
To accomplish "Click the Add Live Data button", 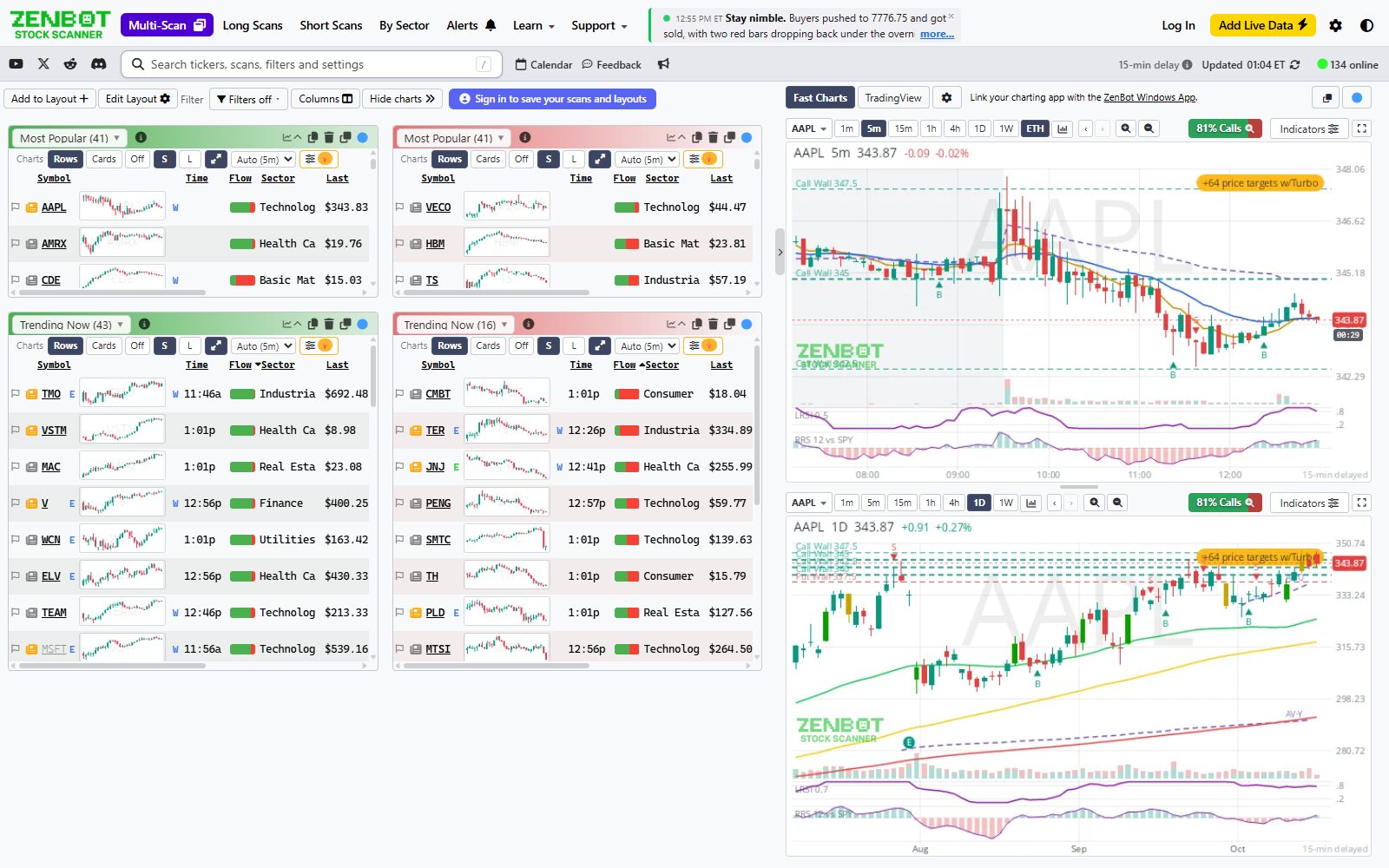I will [1263, 25].
